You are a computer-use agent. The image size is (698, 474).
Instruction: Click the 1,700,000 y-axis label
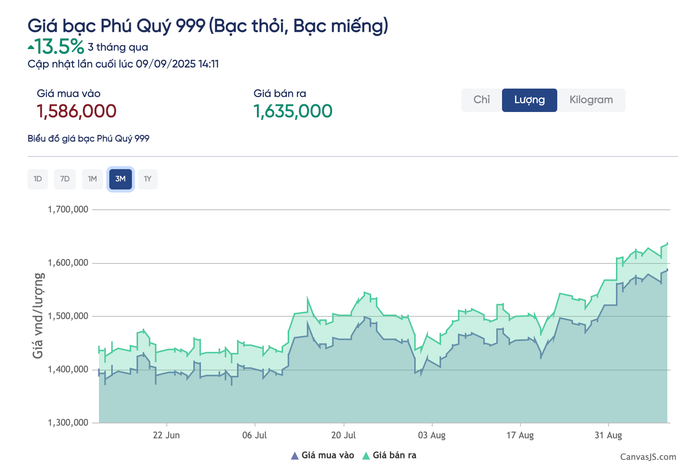click(68, 210)
